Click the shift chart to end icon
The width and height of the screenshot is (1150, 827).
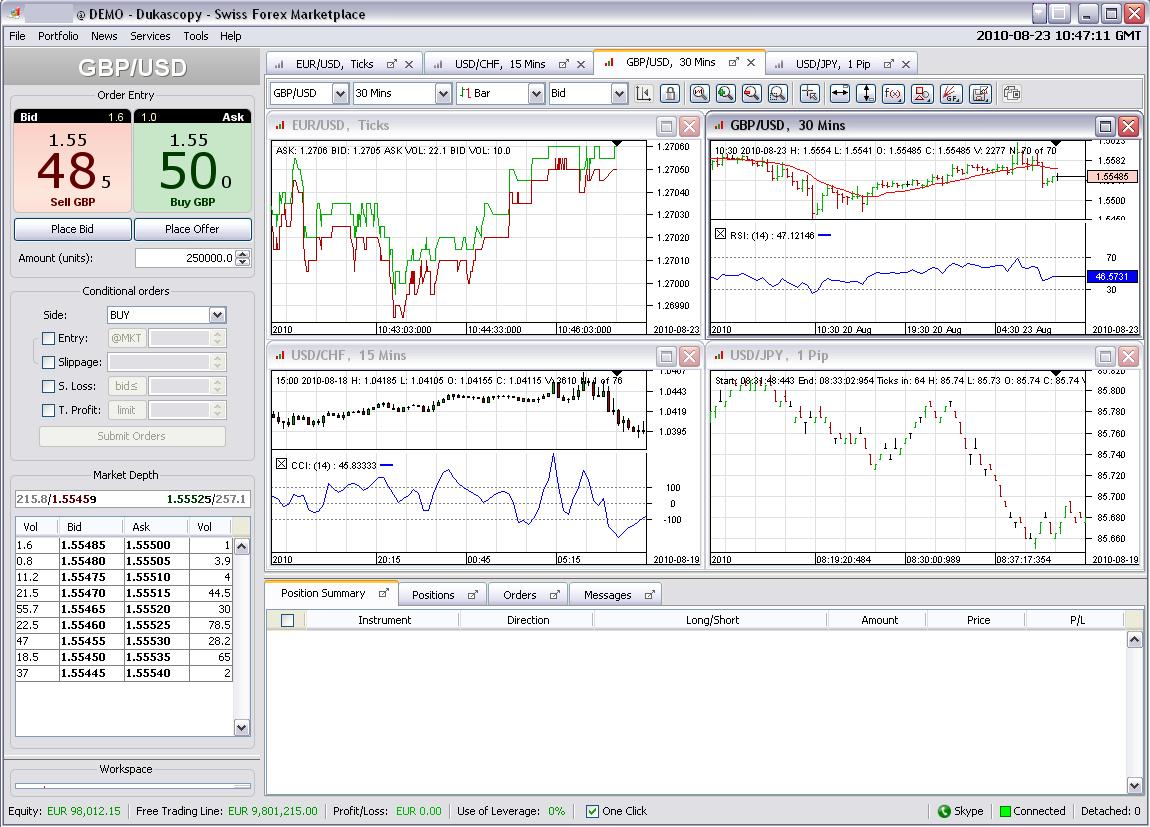pos(643,94)
